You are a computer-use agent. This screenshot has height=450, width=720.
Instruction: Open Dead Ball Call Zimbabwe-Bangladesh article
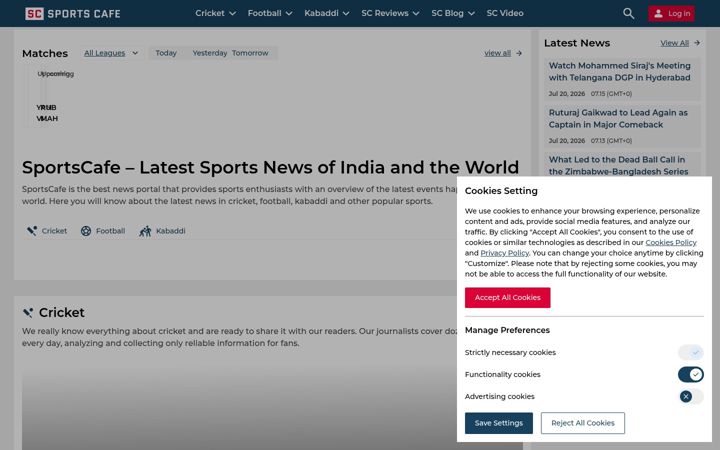pyautogui.click(x=619, y=165)
